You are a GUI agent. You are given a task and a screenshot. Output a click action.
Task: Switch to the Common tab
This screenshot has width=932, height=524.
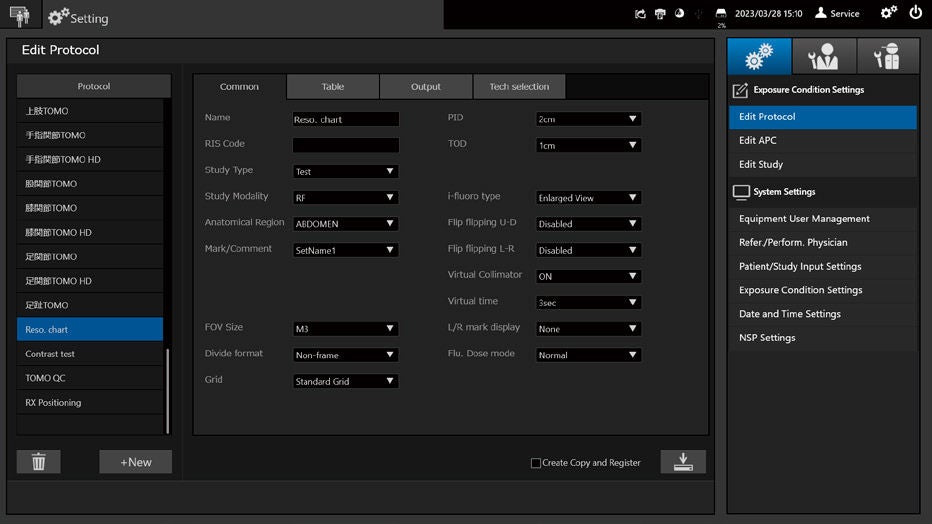pyautogui.click(x=240, y=87)
